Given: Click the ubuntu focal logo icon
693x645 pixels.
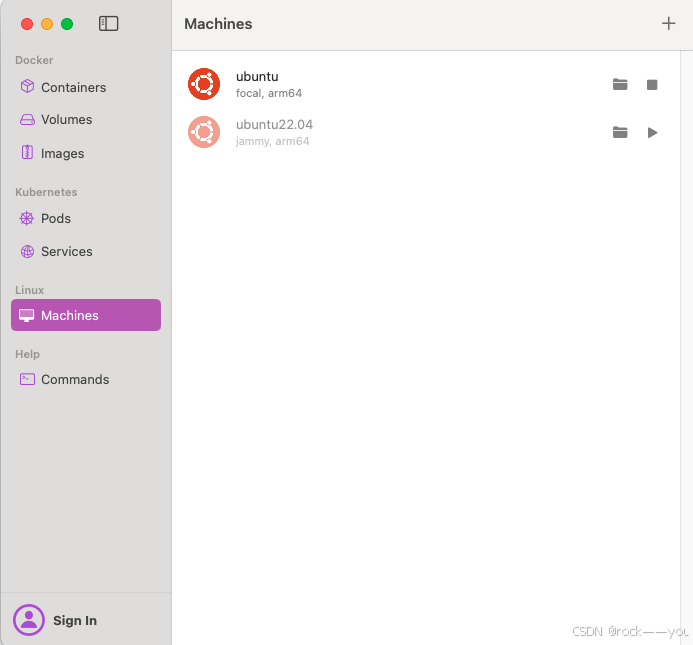Looking at the screenshot, I should tap(204, 84).
